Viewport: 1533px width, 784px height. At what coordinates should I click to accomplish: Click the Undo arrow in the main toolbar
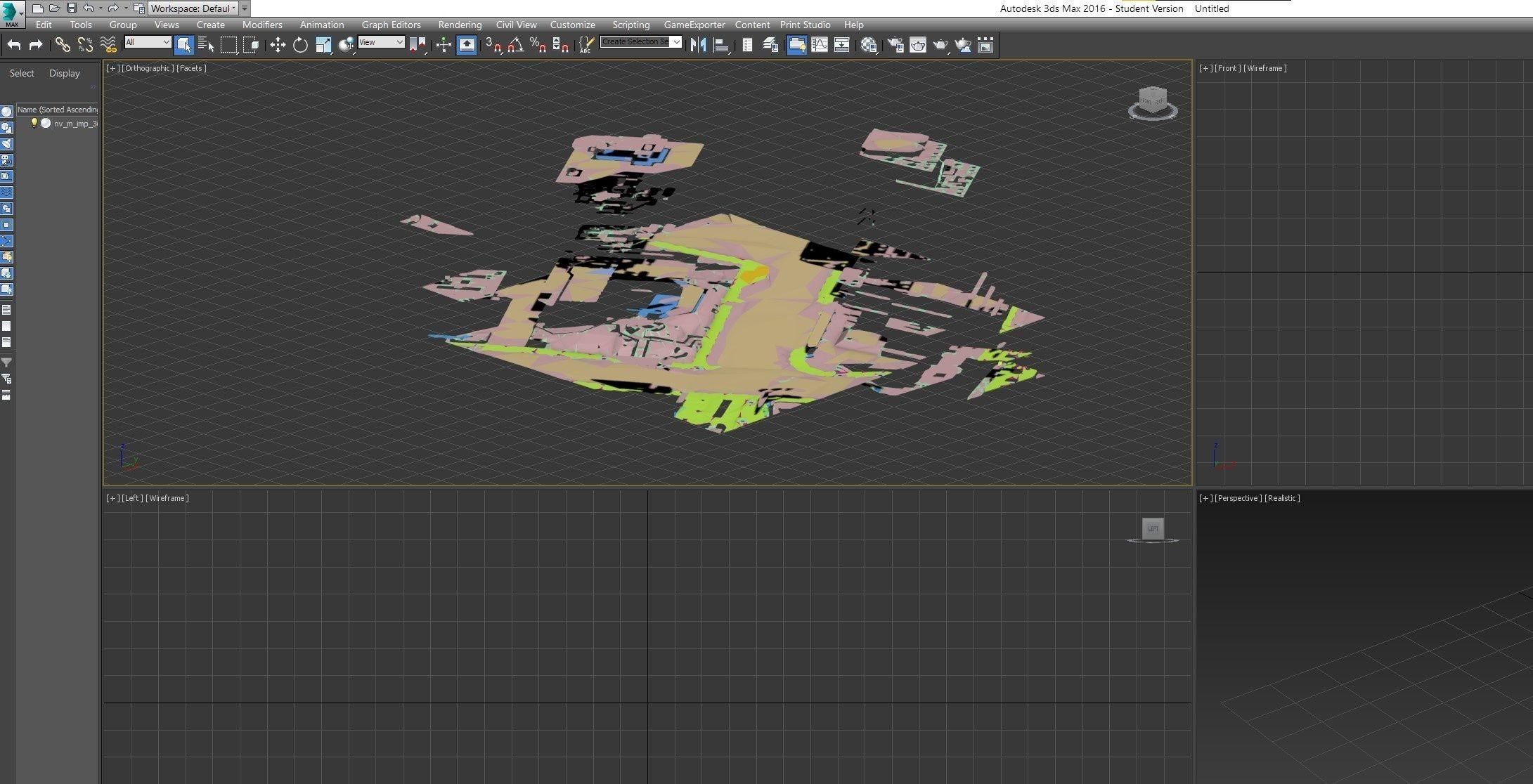(14, 45)
